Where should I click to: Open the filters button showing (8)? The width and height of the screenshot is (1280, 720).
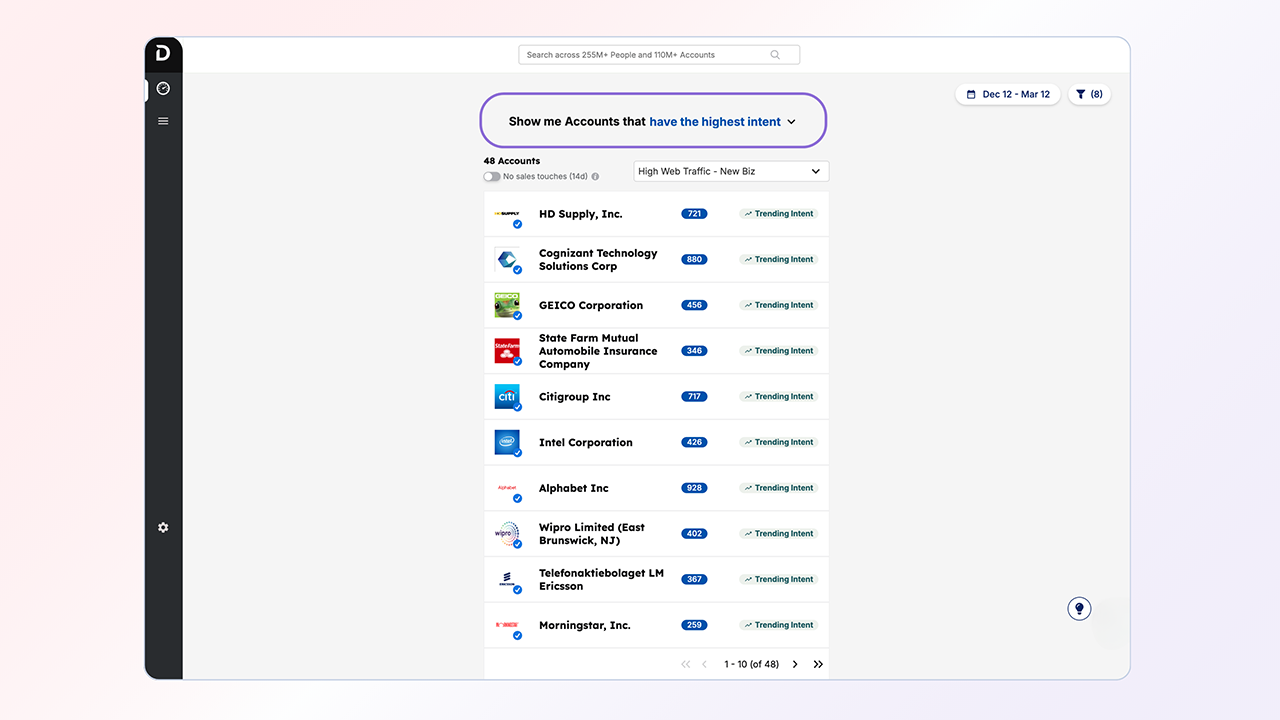coord(1089,94)
